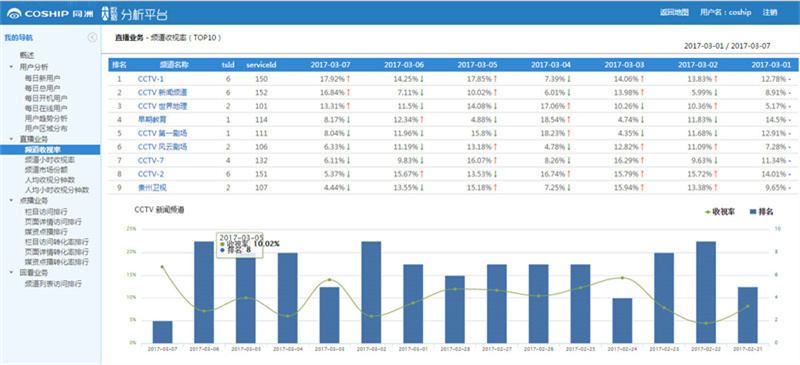Open 人均小时收视分钟数 page
The width and height of the screenshot is (800, 365).
click(x=57, y=190)
